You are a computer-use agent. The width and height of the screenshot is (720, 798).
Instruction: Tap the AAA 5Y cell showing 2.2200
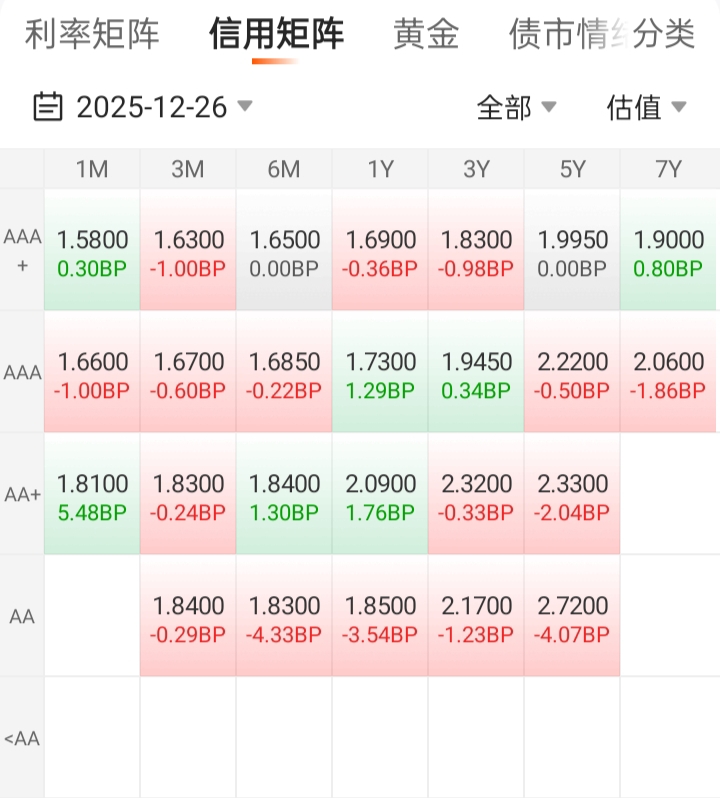(x=572, y=372)
